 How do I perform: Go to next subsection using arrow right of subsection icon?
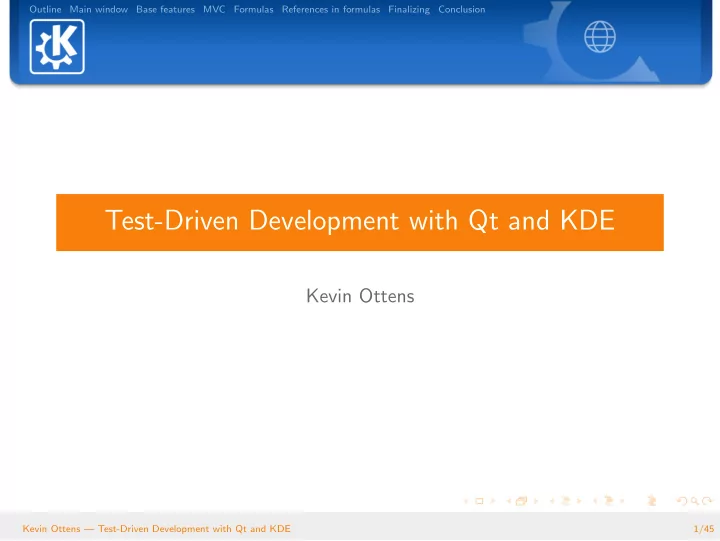(x=579, y=501)
